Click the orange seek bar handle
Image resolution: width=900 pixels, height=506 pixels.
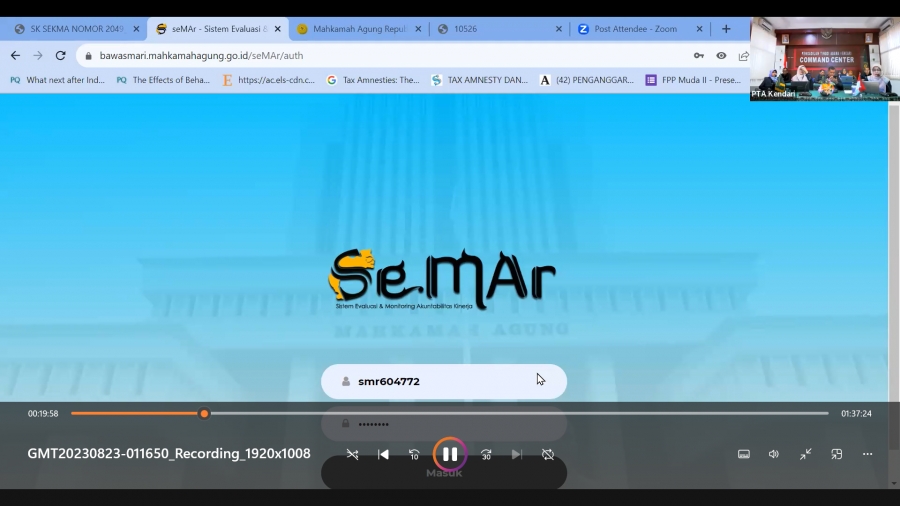[x=204, y=414]
